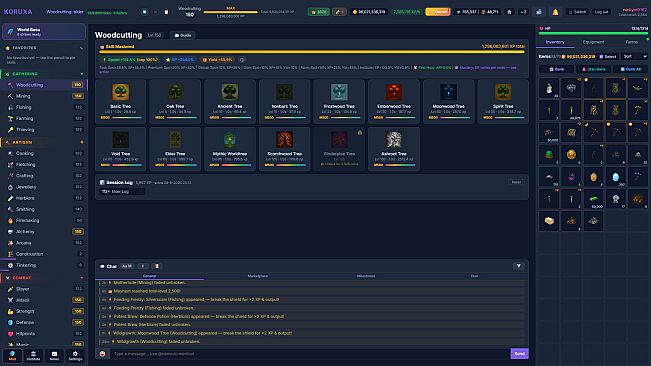Screen dimensions: 651x366
Task: Open the Mining skill
Action: click(x=44, y=96)
